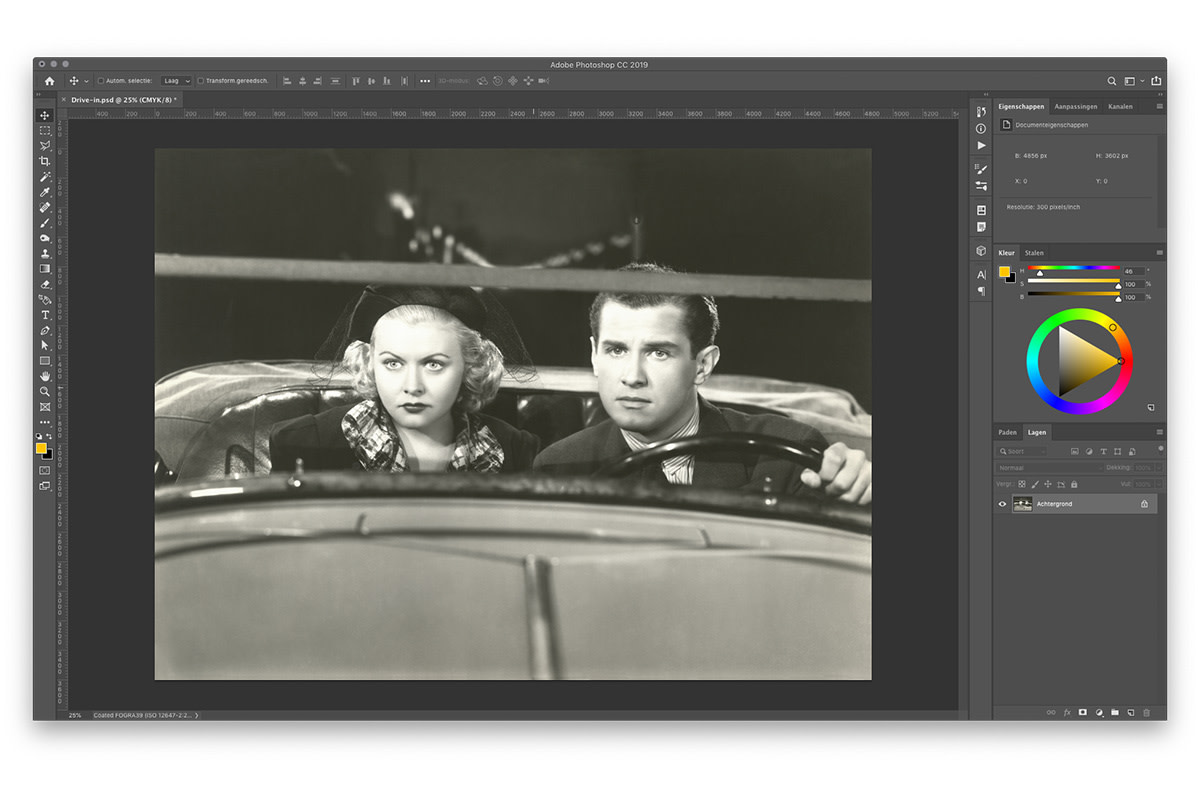The image size is (1200, 800).
Task: Click more align options three dots
Action: pyautogui.click(x=425, y=81)
